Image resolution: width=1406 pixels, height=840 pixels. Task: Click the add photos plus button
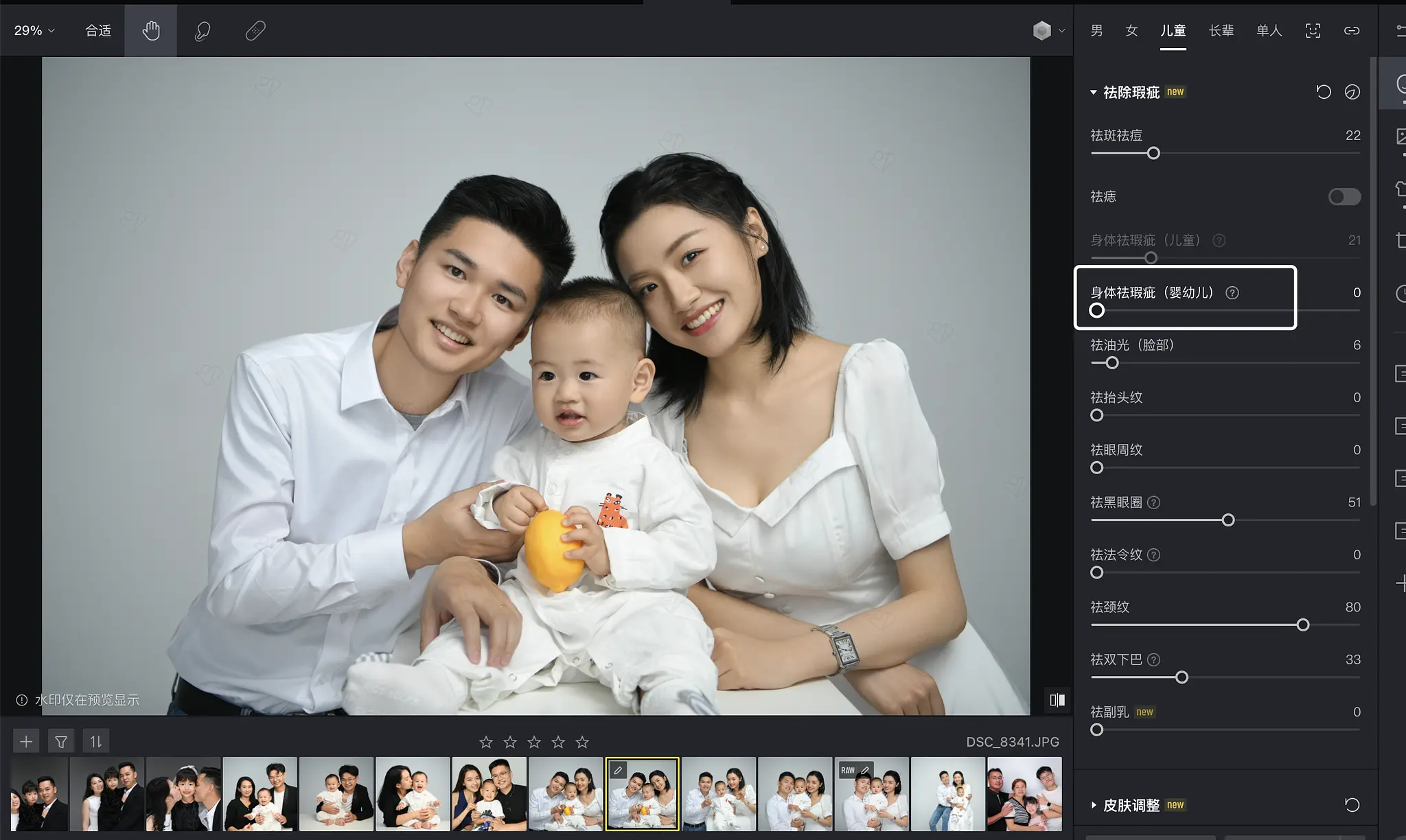point(26,741)
